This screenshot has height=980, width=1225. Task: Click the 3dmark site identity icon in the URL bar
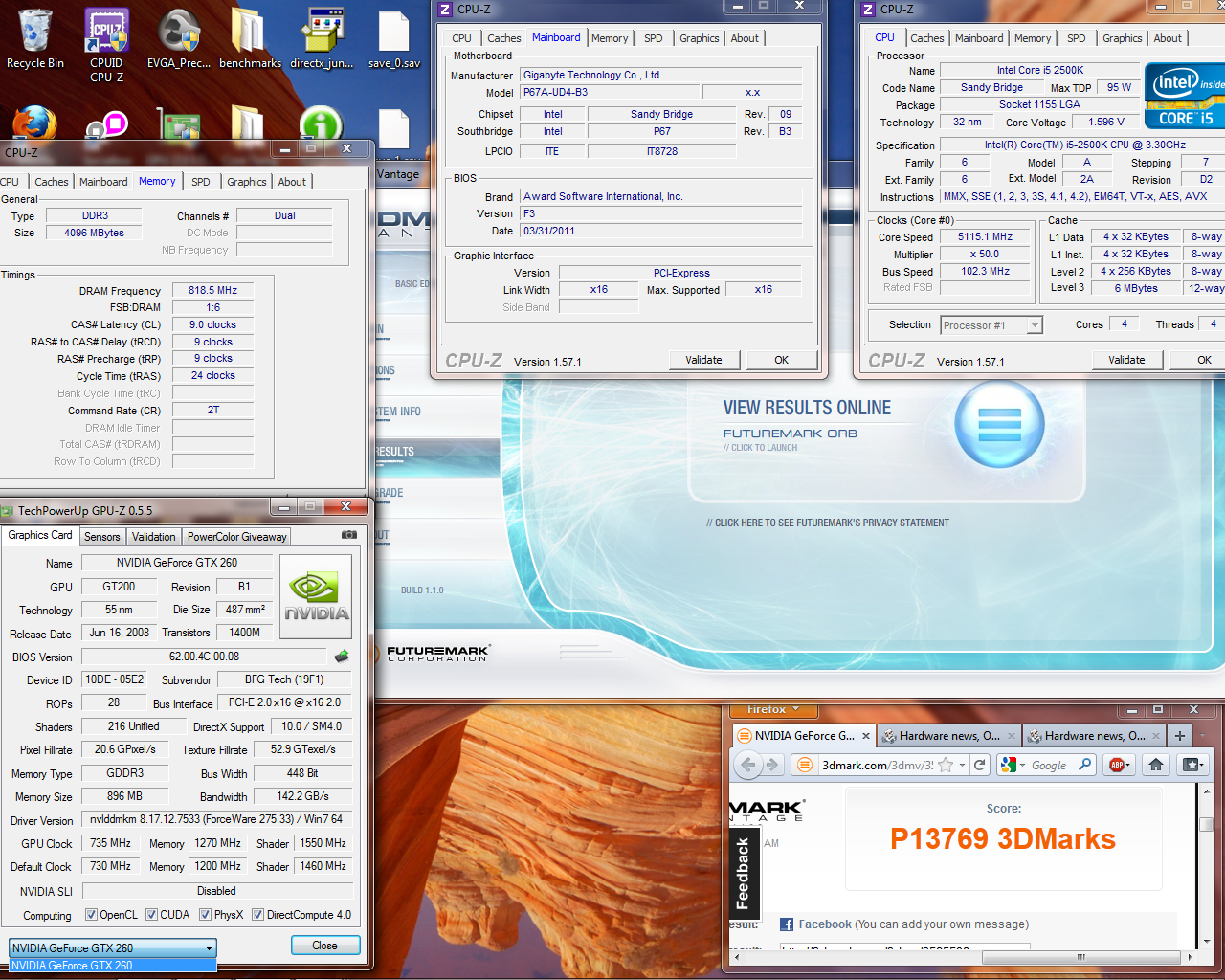tap(805, 765)
